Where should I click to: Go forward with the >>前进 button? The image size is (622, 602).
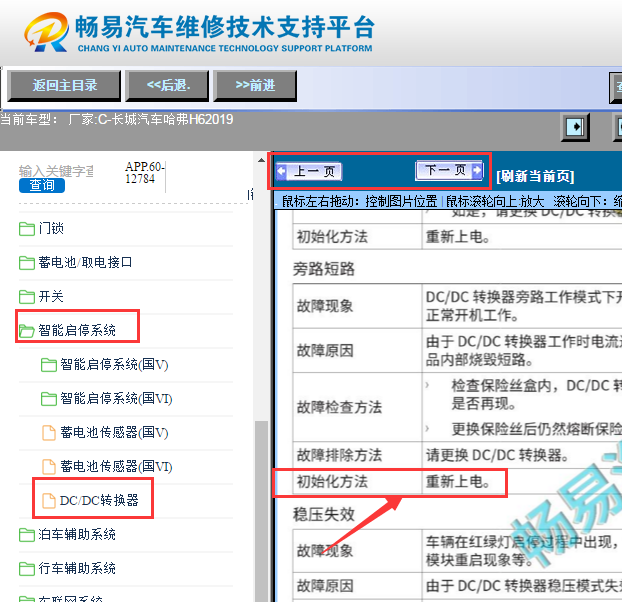click(x=255, y=86)
